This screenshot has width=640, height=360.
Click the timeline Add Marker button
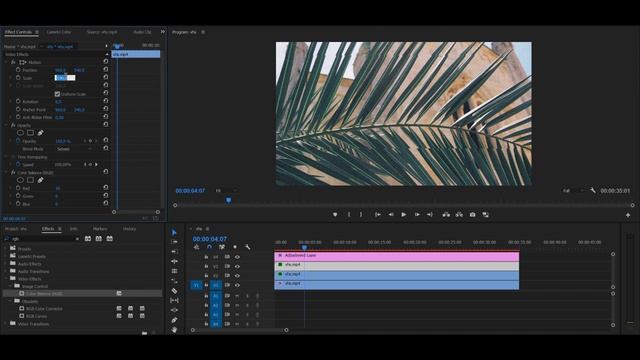tap(235, 247)
